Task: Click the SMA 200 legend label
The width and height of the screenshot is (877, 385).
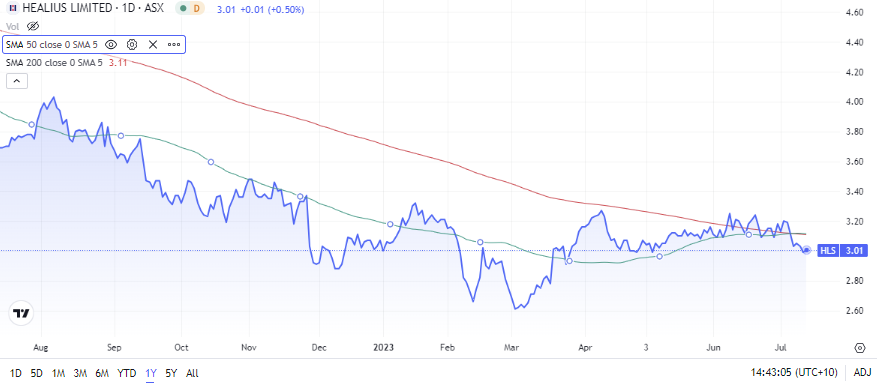Action: coord(54,63)
